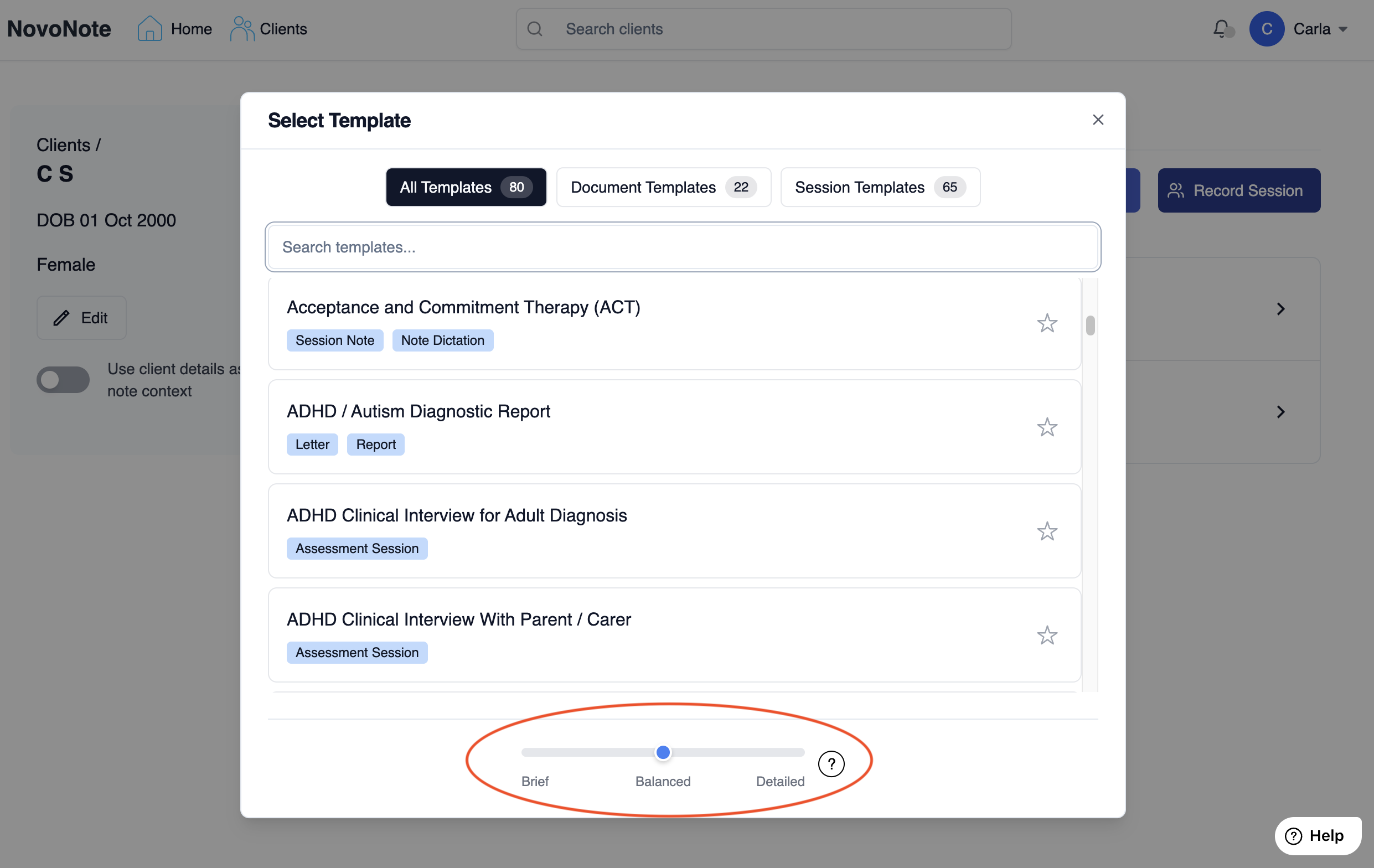This screenshot has width=1374, height=868.
Task: Expand the first right-side chevron row
Action: point(1280,309)
